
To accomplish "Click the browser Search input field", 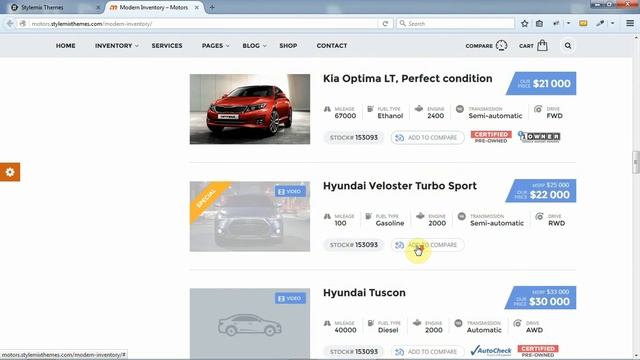I will (x=456, y=24).
